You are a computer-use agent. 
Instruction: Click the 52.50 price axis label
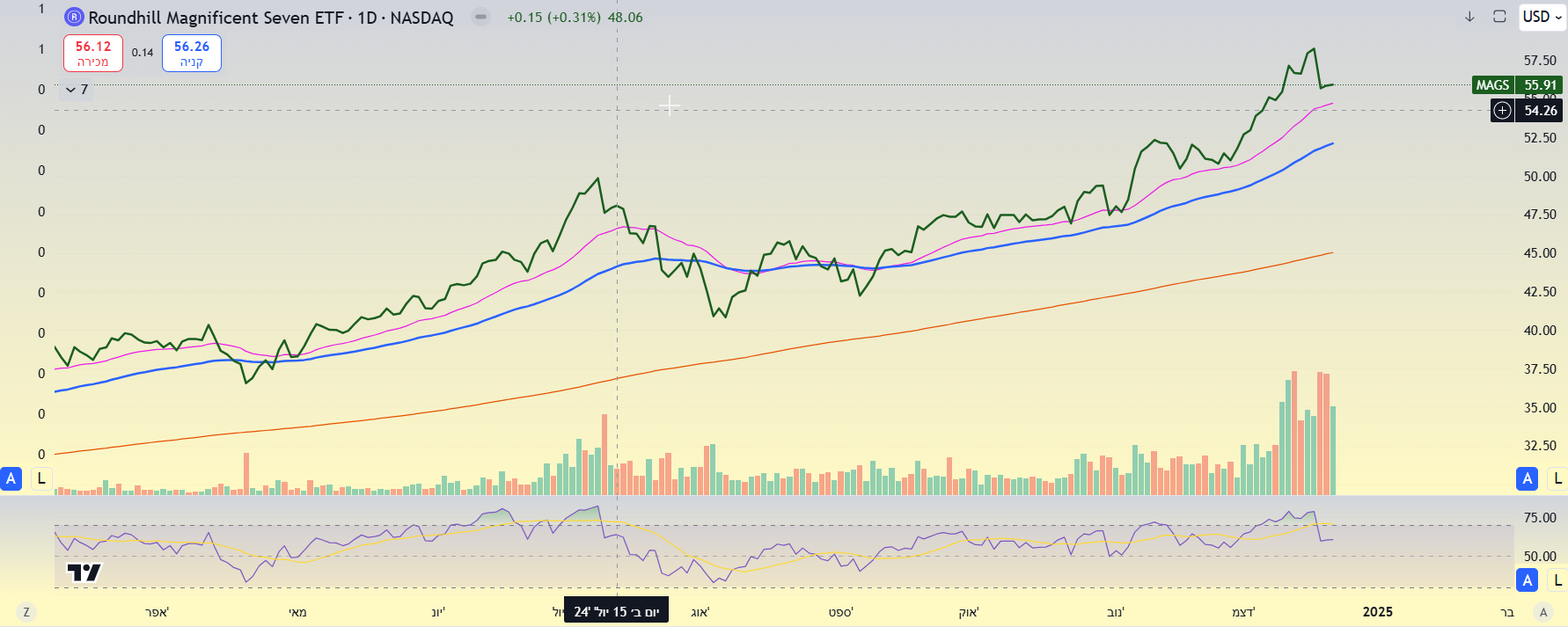1540,138
